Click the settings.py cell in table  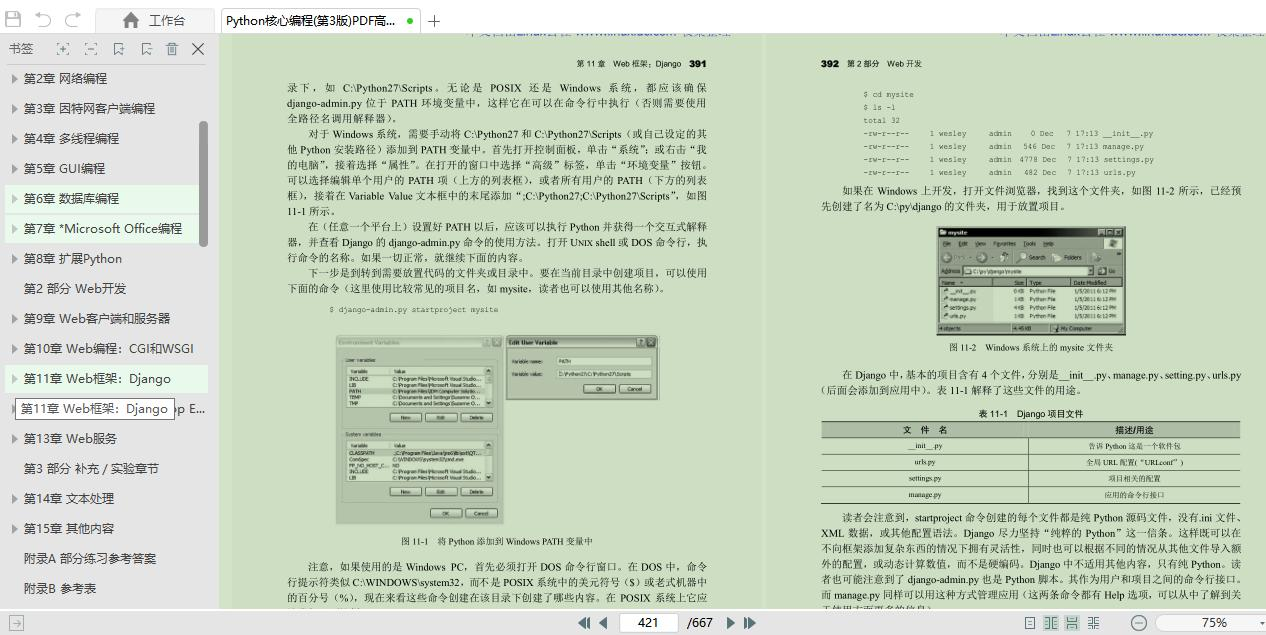925,478
